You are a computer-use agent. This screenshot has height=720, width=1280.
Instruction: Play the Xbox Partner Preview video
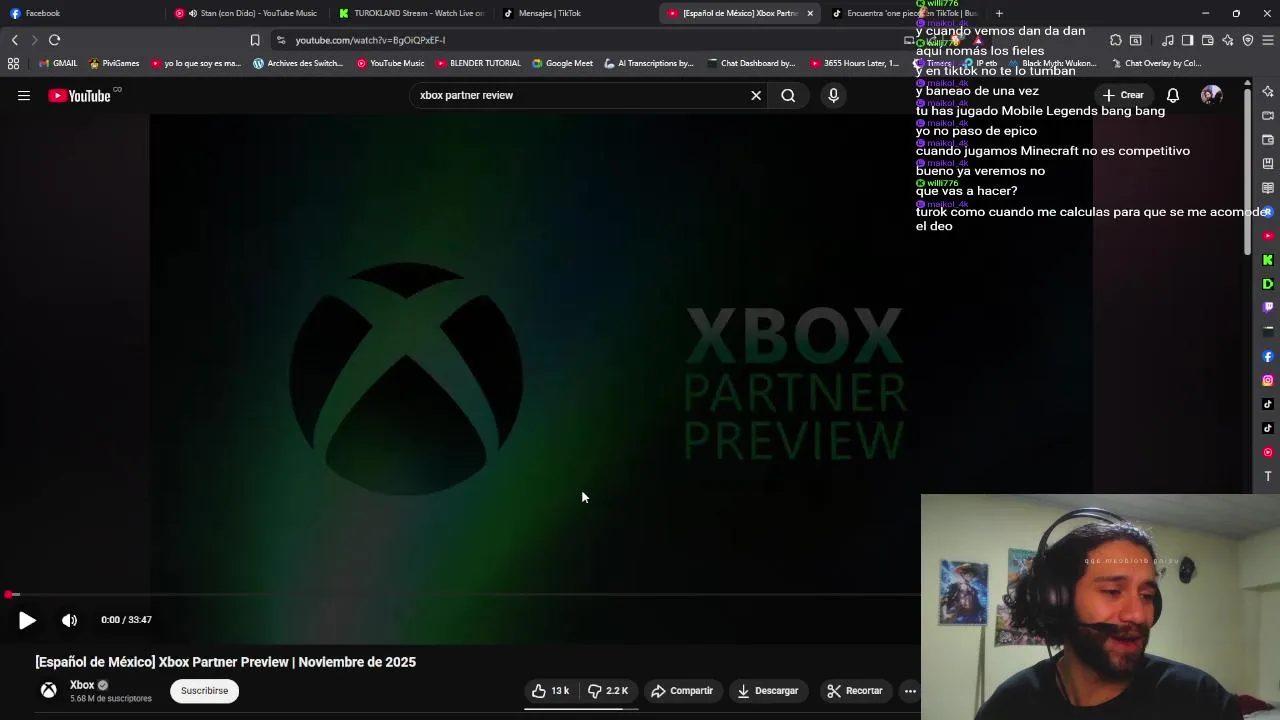pos(27,620)
